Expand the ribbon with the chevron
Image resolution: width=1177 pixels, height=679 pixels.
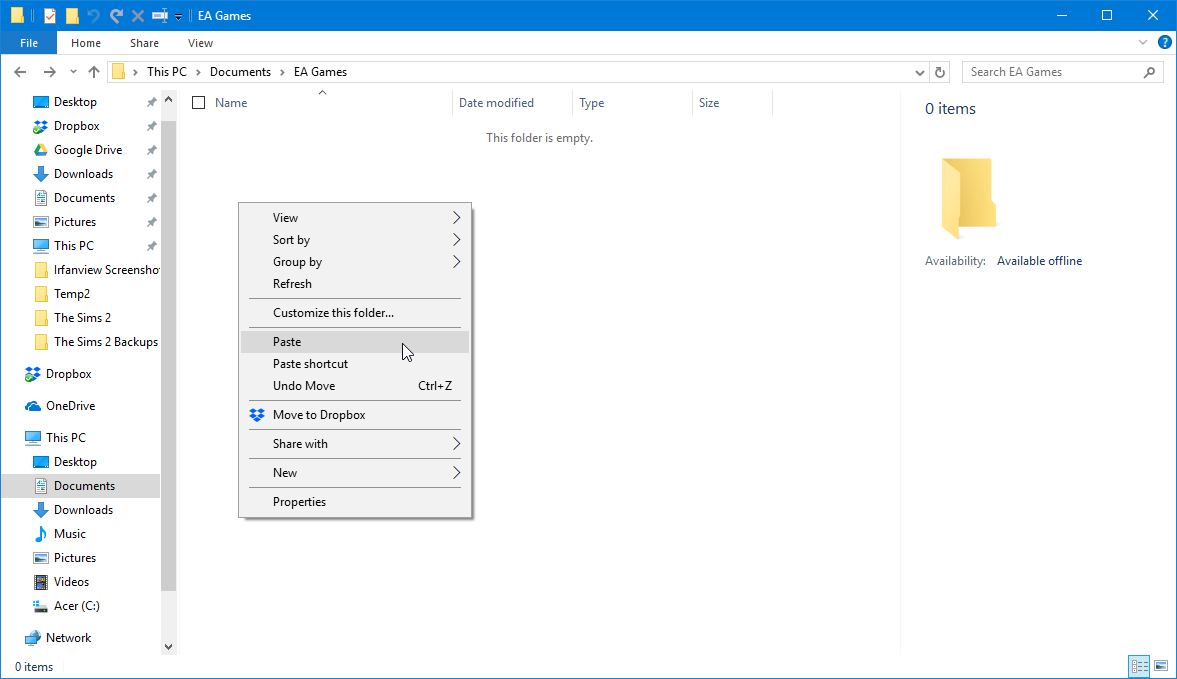pyautogui.click(x=1142, y=43)
